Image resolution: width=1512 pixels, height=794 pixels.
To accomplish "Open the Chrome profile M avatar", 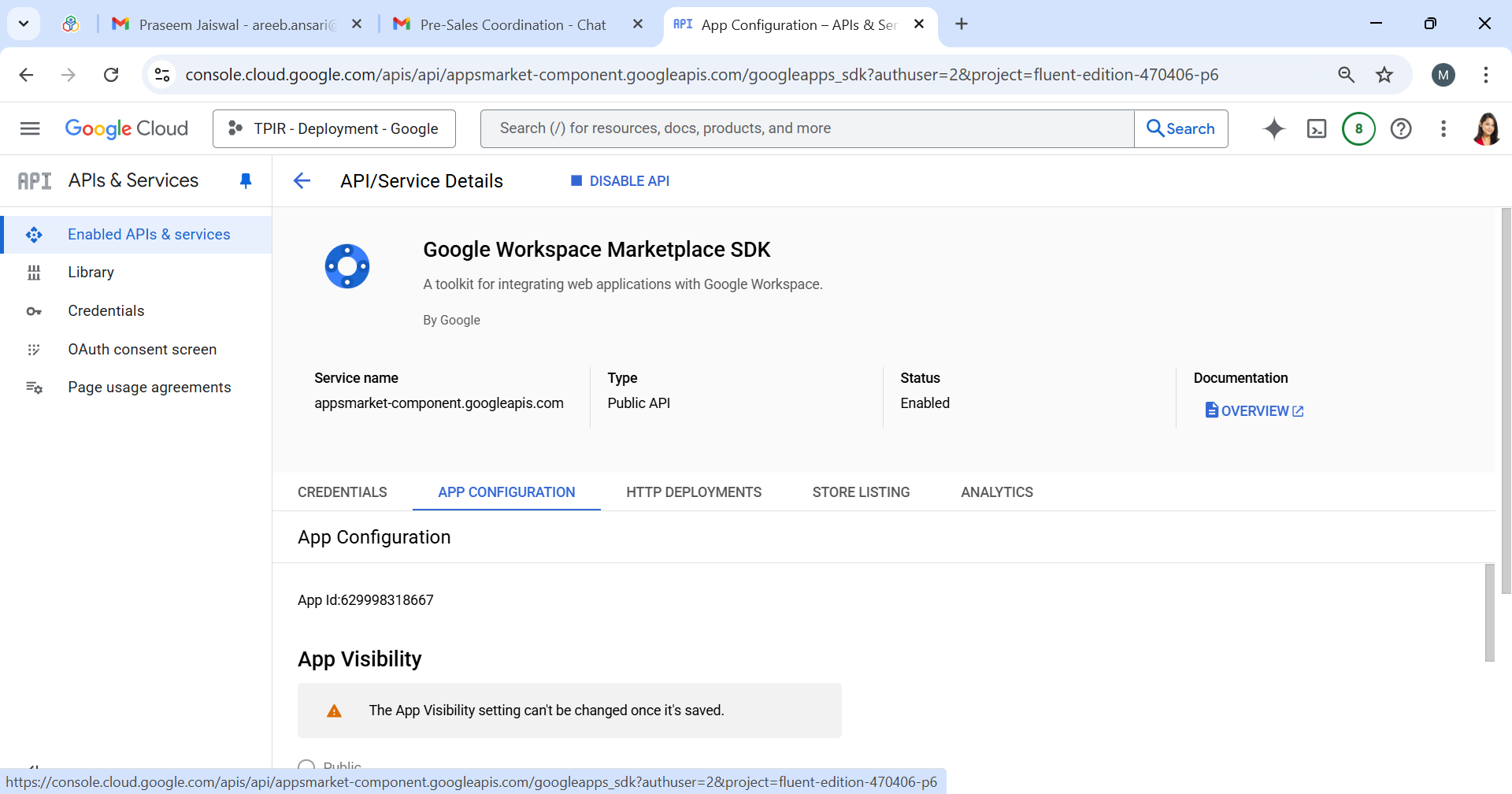I will click(1443, 75).
